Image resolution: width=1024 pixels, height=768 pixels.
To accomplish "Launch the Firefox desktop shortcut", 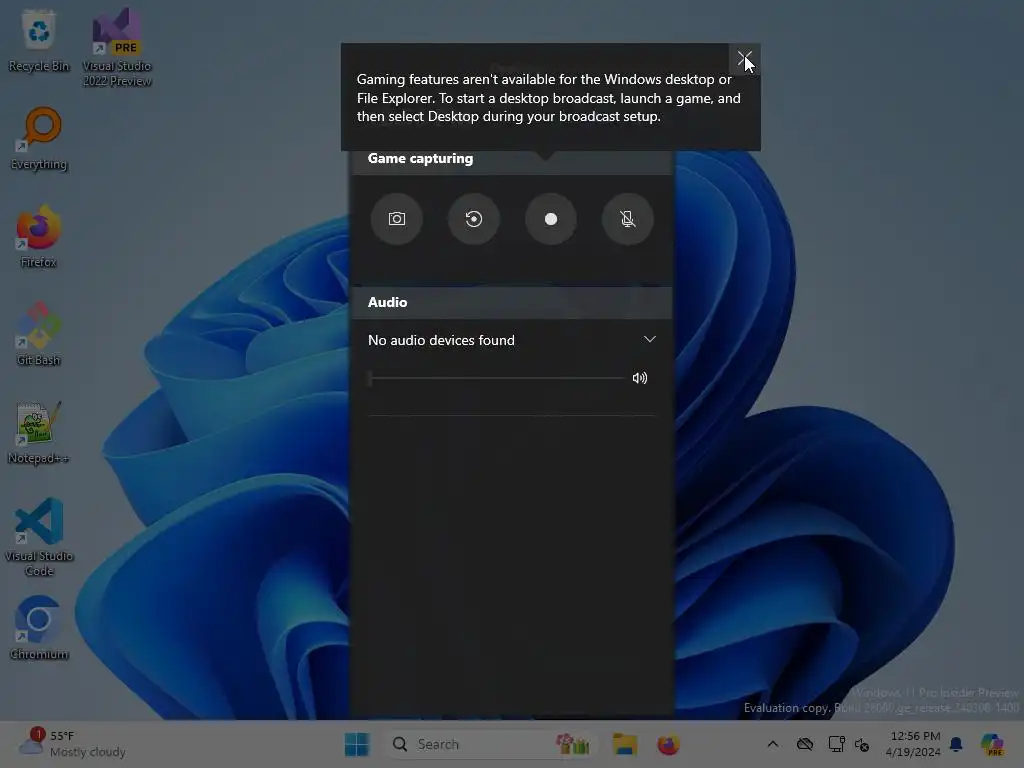I will [39, 236].
